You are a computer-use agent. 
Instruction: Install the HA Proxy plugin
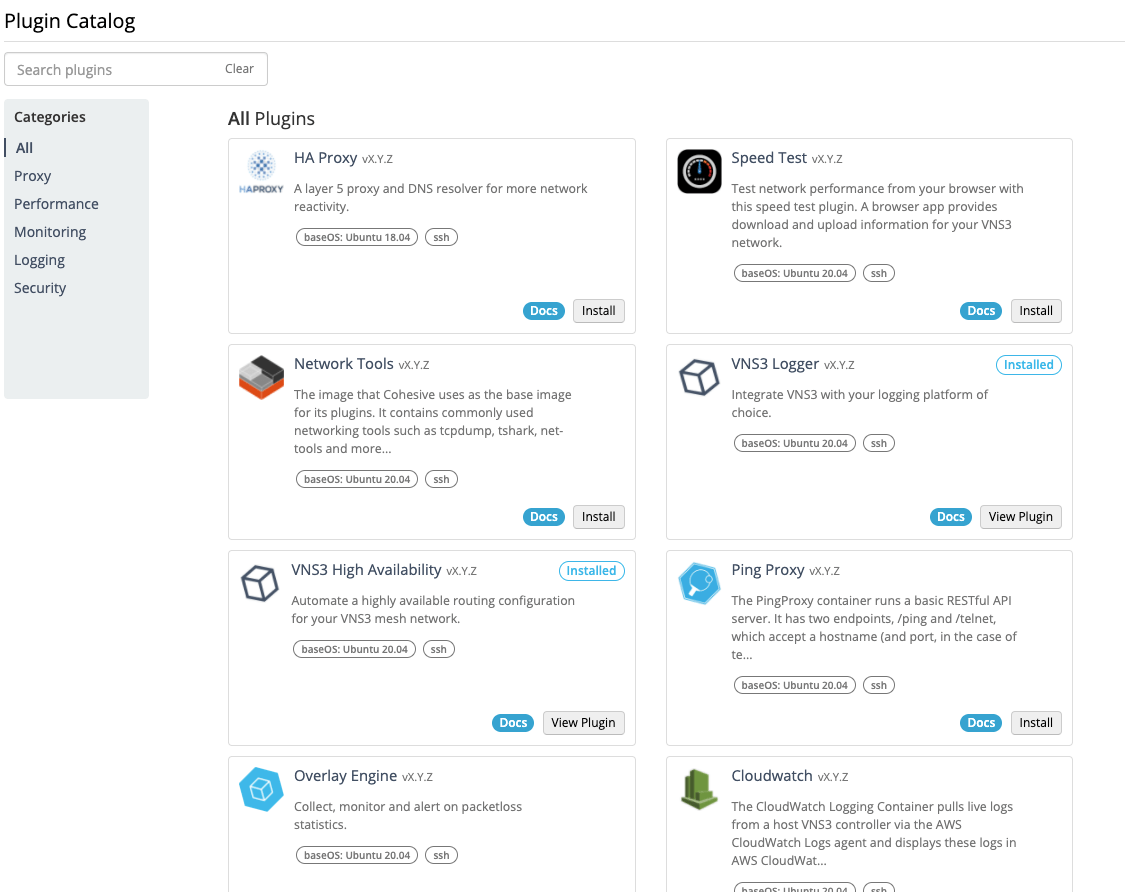click(x=599, y=311)
